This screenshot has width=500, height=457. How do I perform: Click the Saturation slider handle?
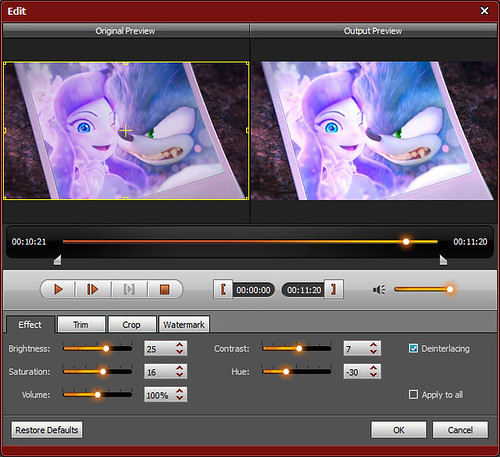click(x=103, y=372)
